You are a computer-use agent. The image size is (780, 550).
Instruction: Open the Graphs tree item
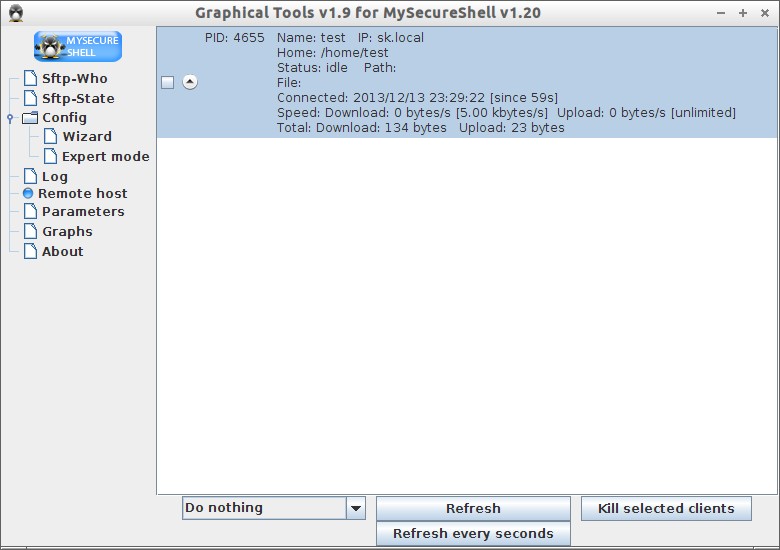coord(67,232)
